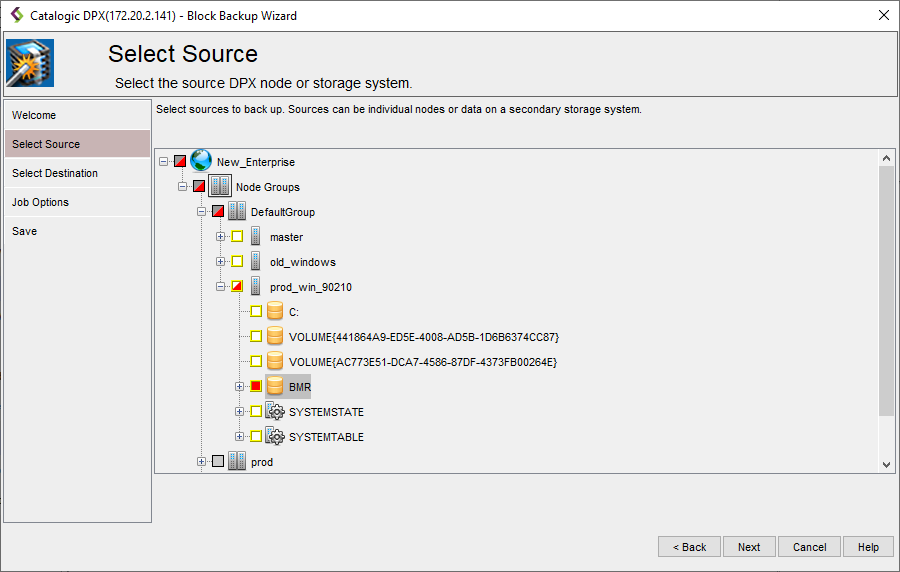
Task: Check the old_windows node checkbox
Action: tap(237, 262)
